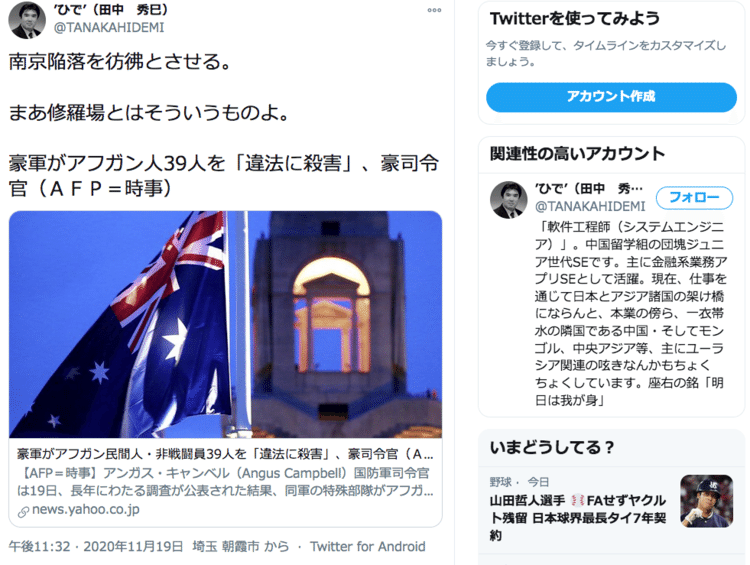Click the chain link icon beside news.yahoo.co.jp
750x565 pixels.
tap(23, 512)
